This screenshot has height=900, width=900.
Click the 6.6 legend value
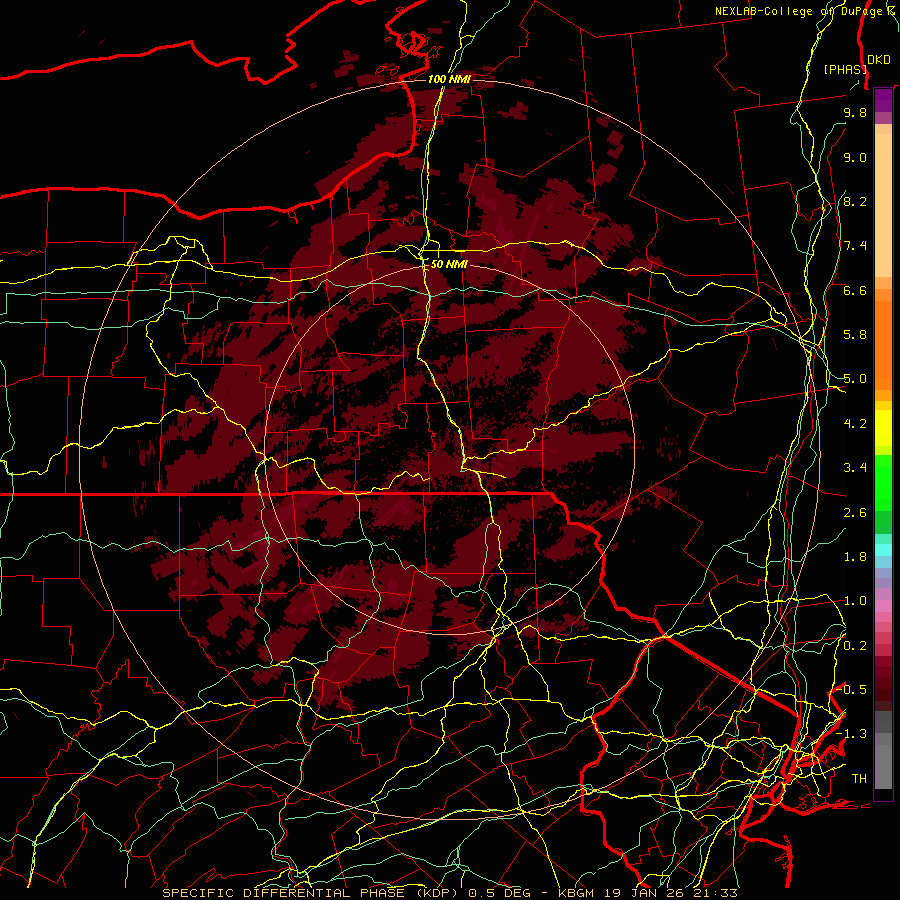855,290
